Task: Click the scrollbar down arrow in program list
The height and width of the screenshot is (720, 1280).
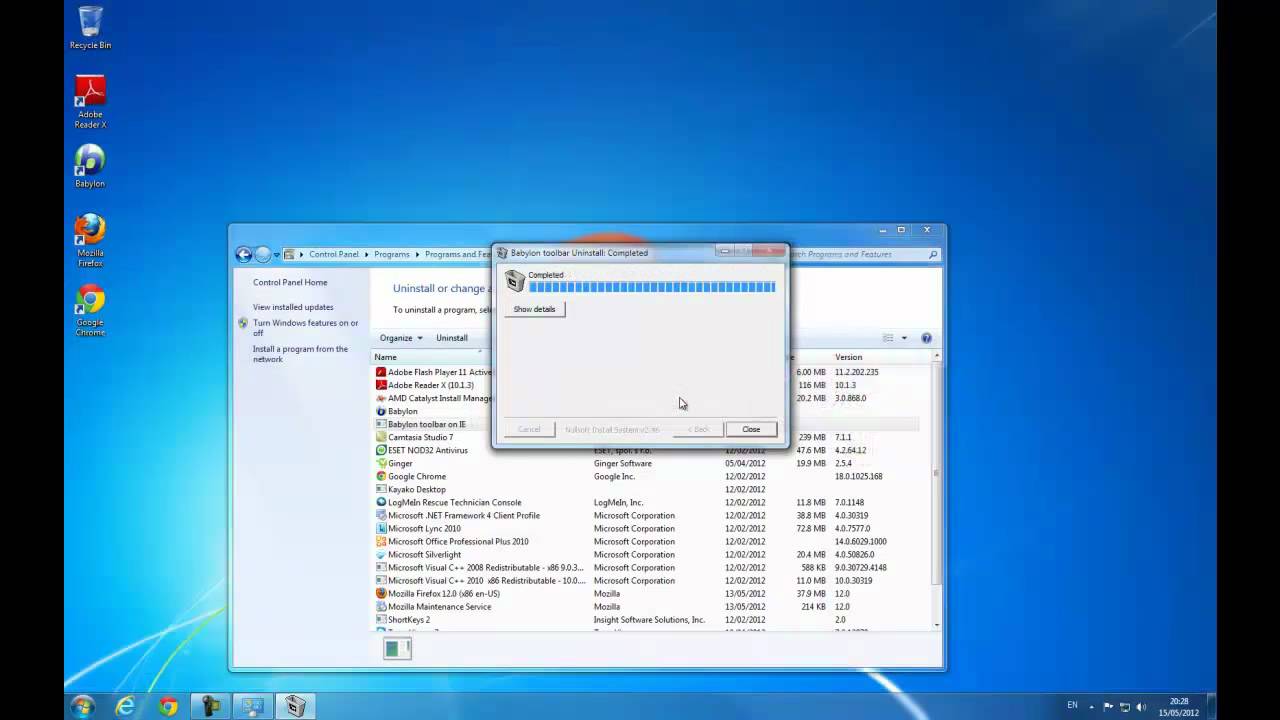Action: click(936, 625)
